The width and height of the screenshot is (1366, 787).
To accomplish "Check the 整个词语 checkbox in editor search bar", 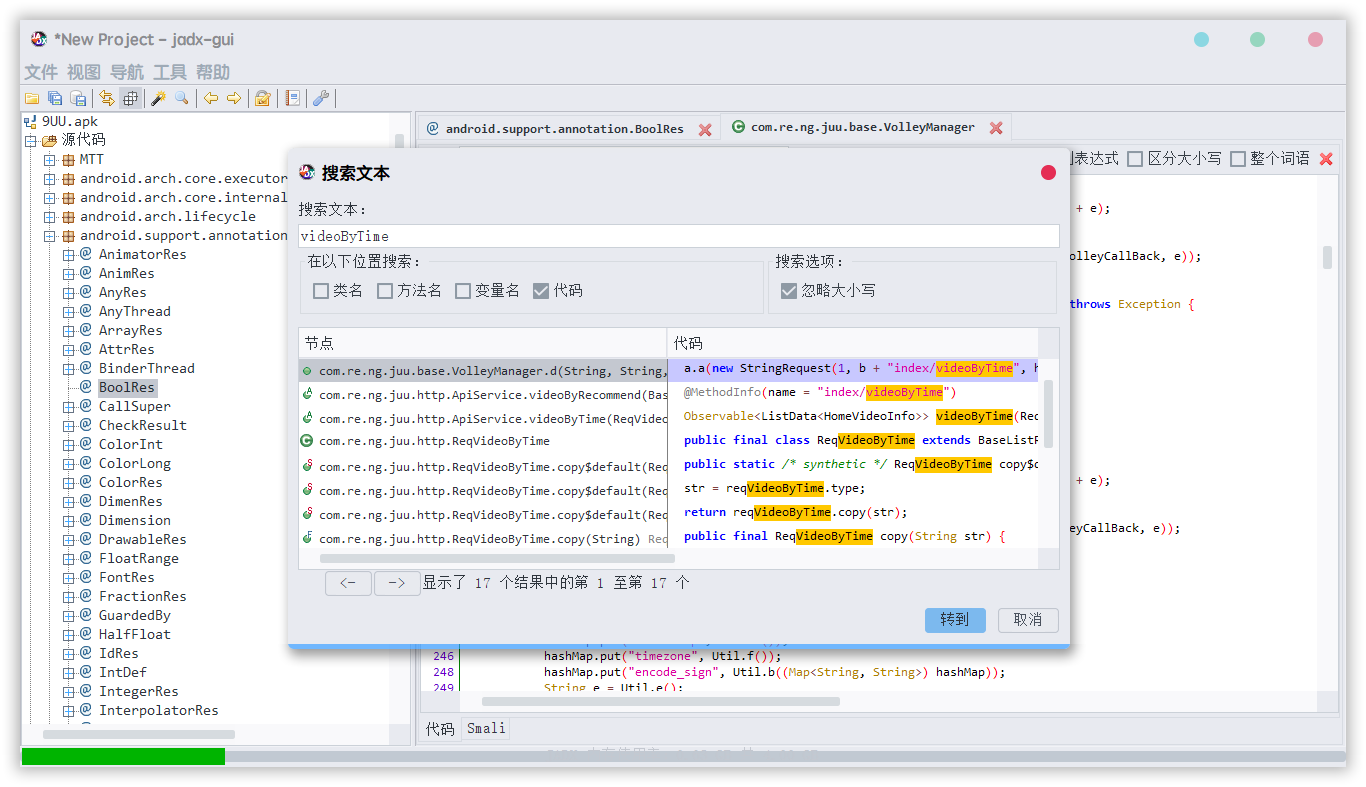I will (x=1238, y=159).
